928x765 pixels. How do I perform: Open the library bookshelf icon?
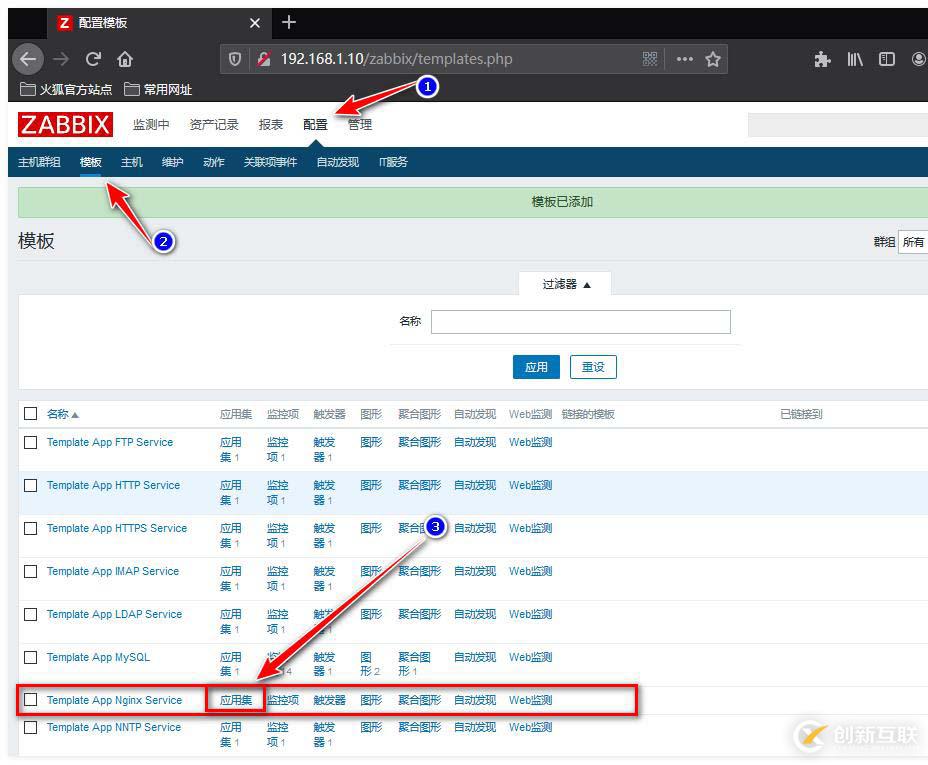(x=855, y=59)
